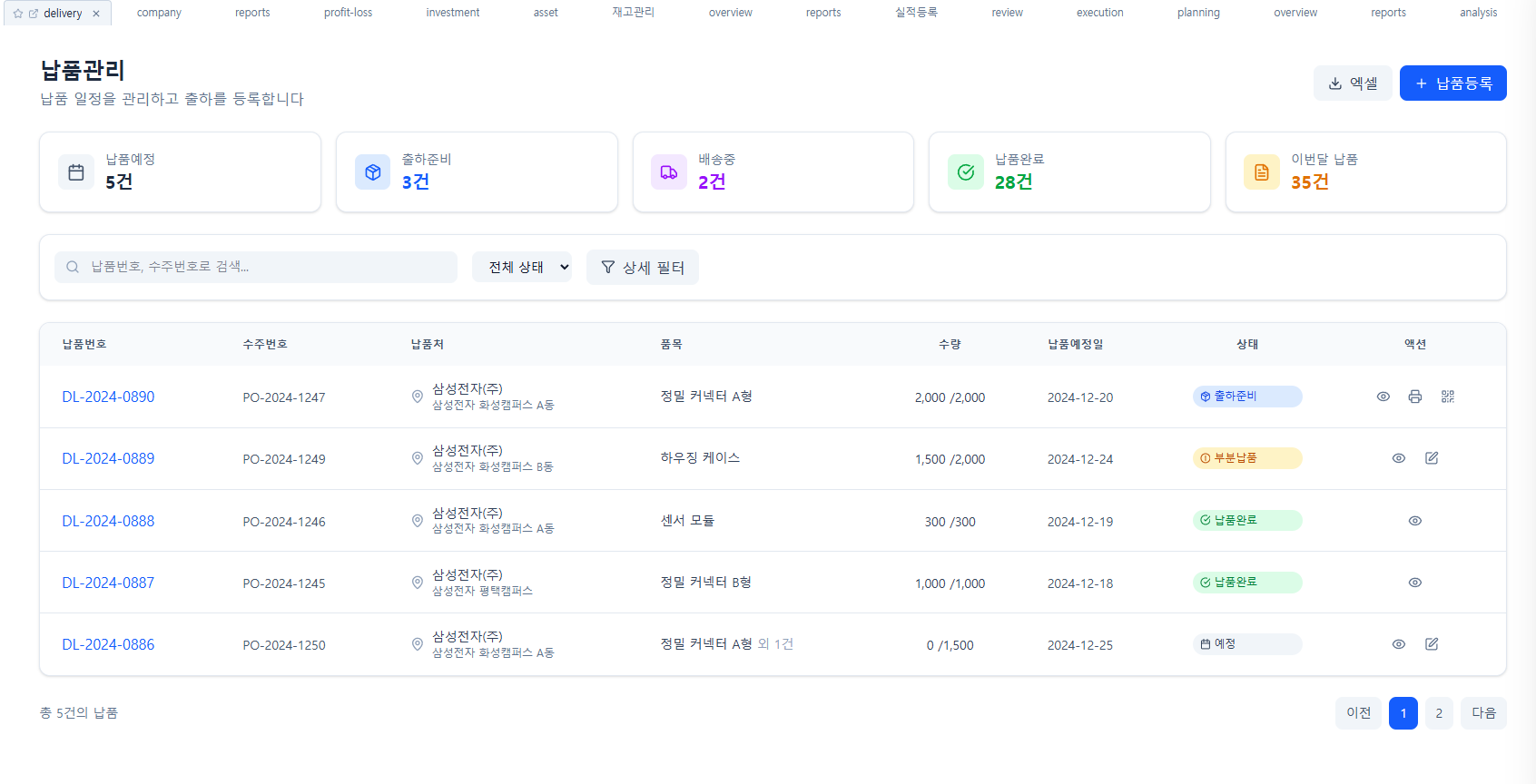Click the print icon for DL-2024-0890

pyautogui.click(x=1414, y=397)
